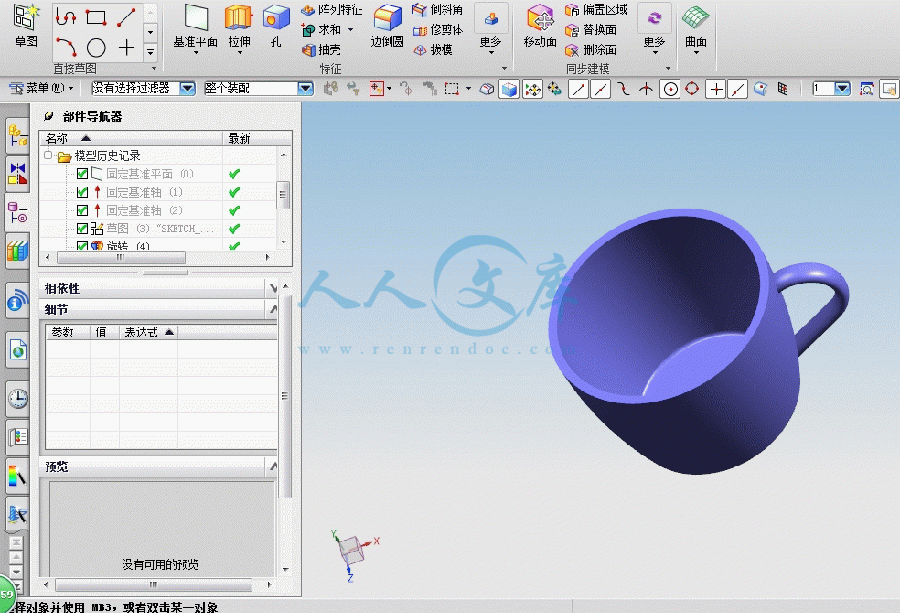Toggle the snap midpoint option
This screenshot has height=613, width=900.
pyautogui.click(x=600, y=89)
